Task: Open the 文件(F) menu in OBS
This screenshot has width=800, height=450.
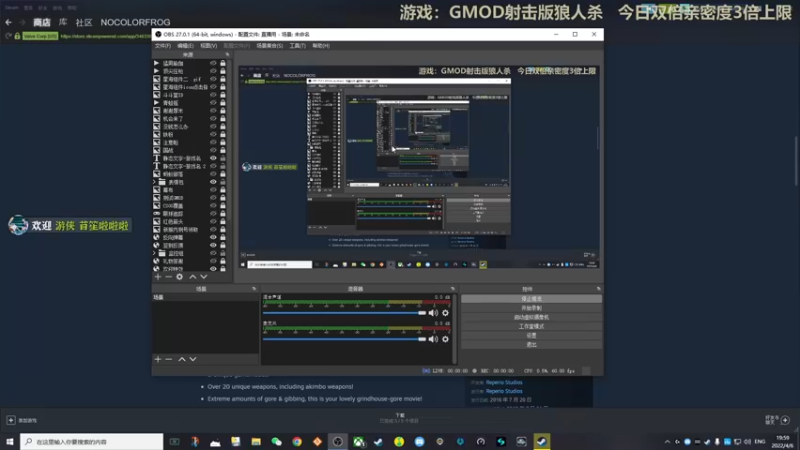Action: click(x=163, y=46)
